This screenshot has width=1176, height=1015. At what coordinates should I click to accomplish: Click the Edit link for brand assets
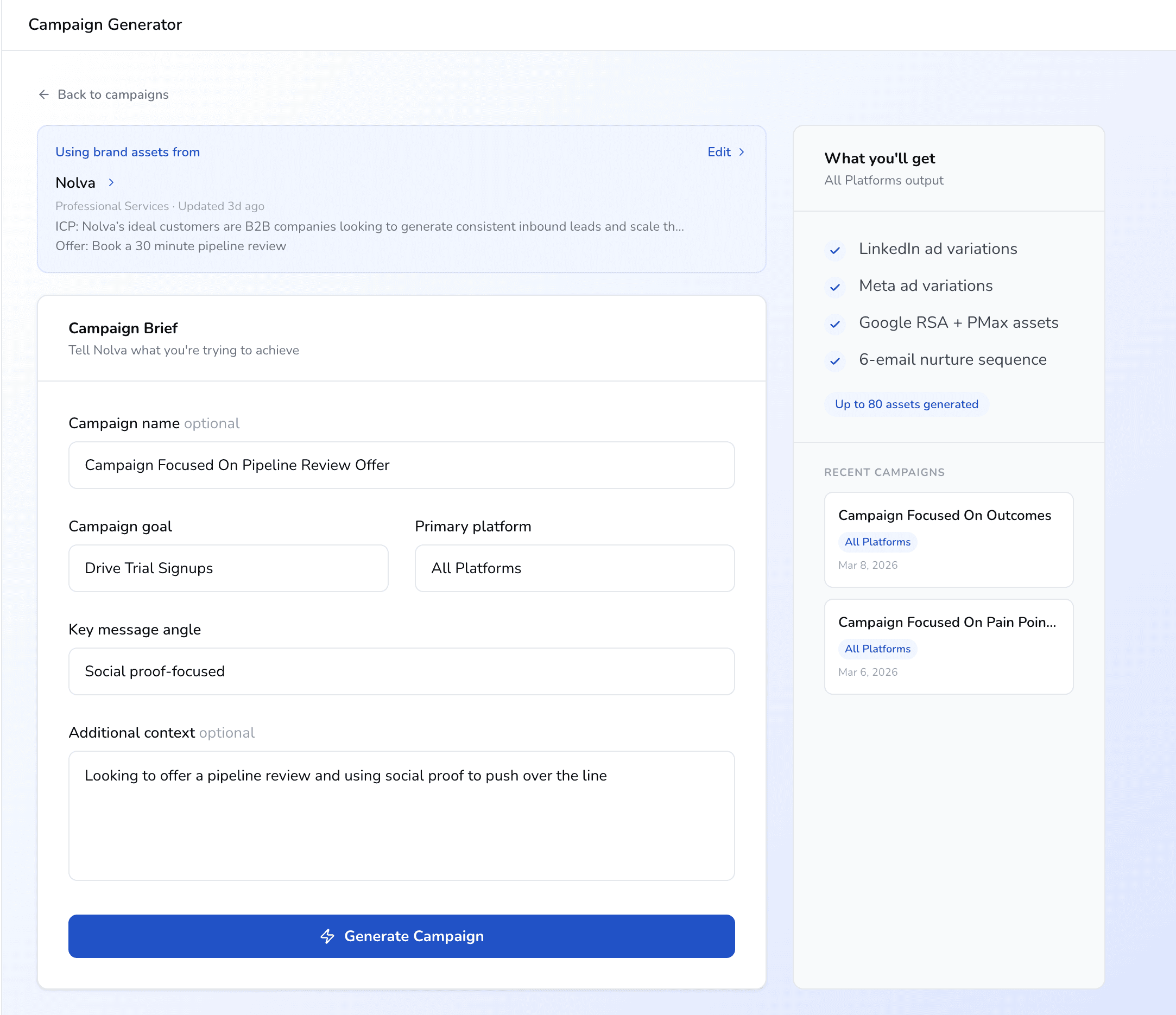(718, 152)
